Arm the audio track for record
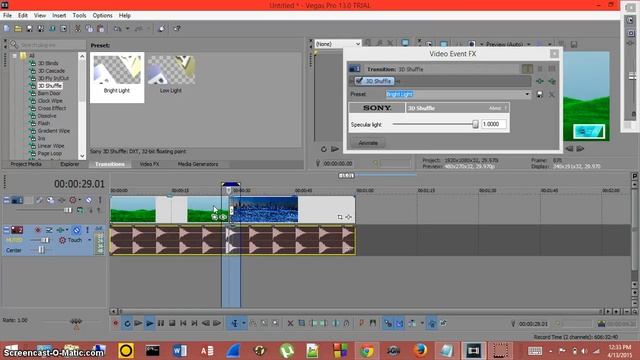 coord(38,230)
